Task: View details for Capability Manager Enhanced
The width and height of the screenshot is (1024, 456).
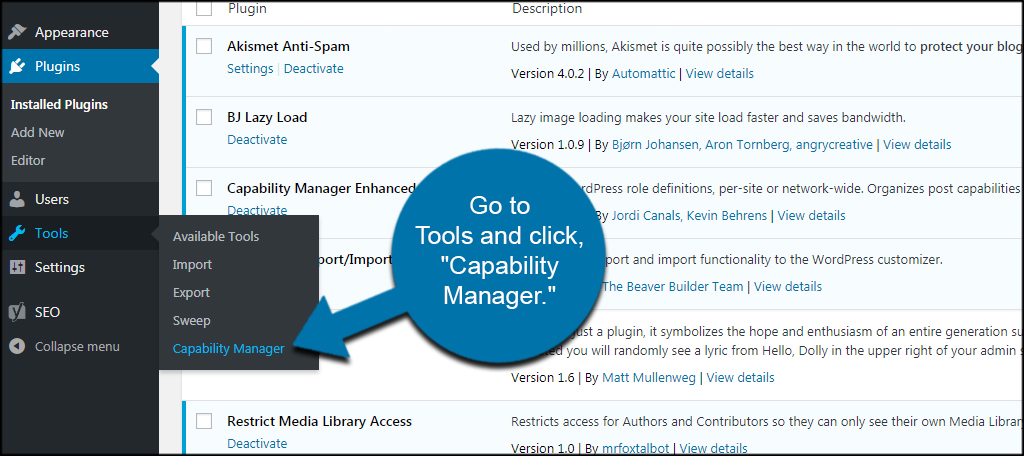Action: [x=812, y=215]
